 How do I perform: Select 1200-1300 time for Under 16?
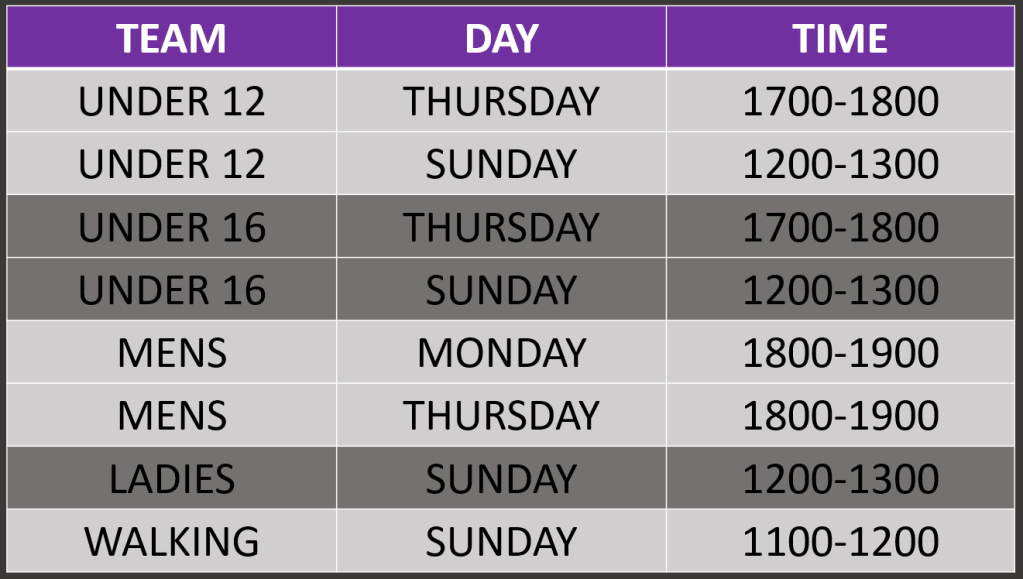pos(840,290)
